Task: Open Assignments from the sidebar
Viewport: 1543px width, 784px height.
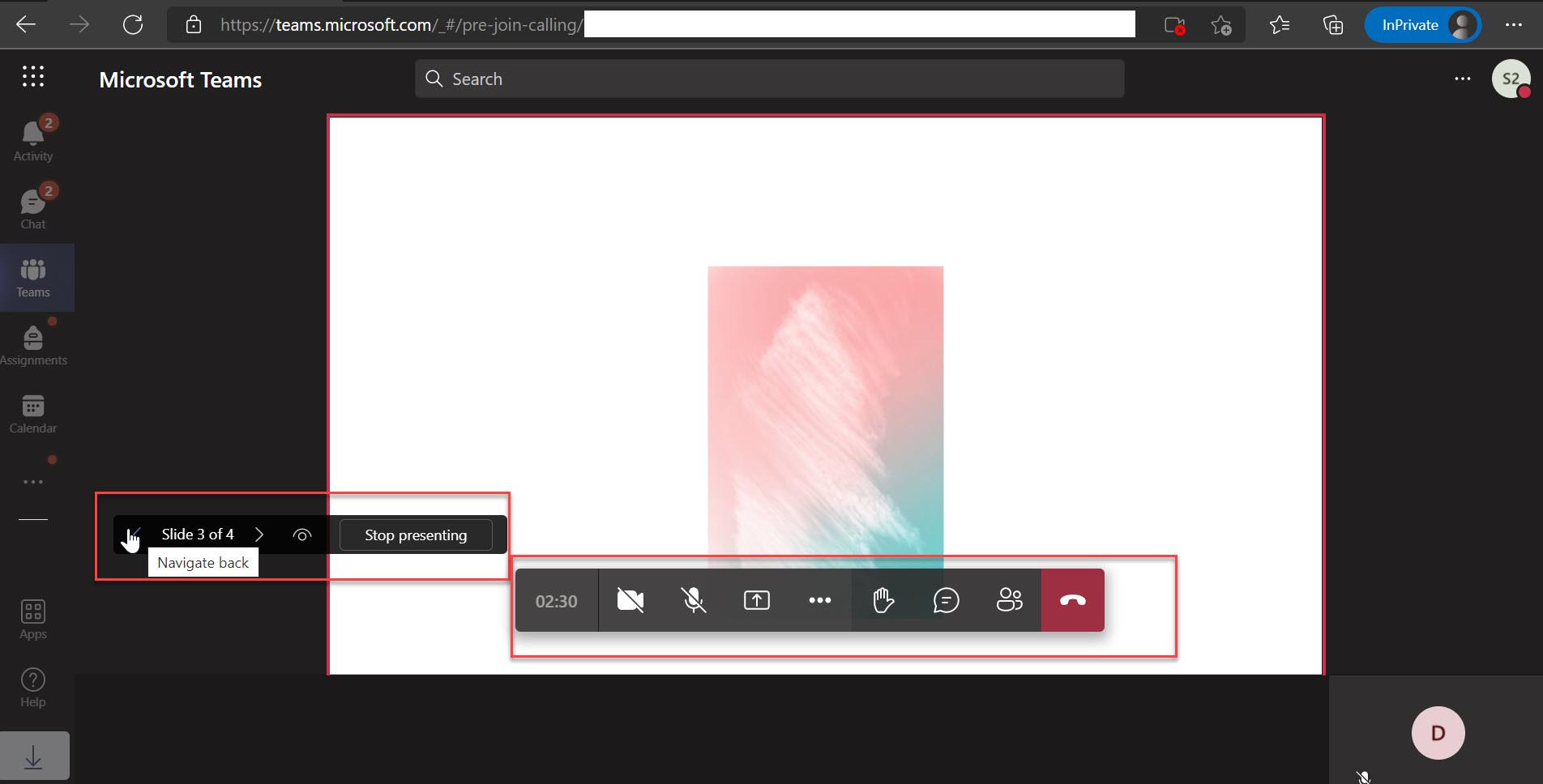Action: (32, 344)
